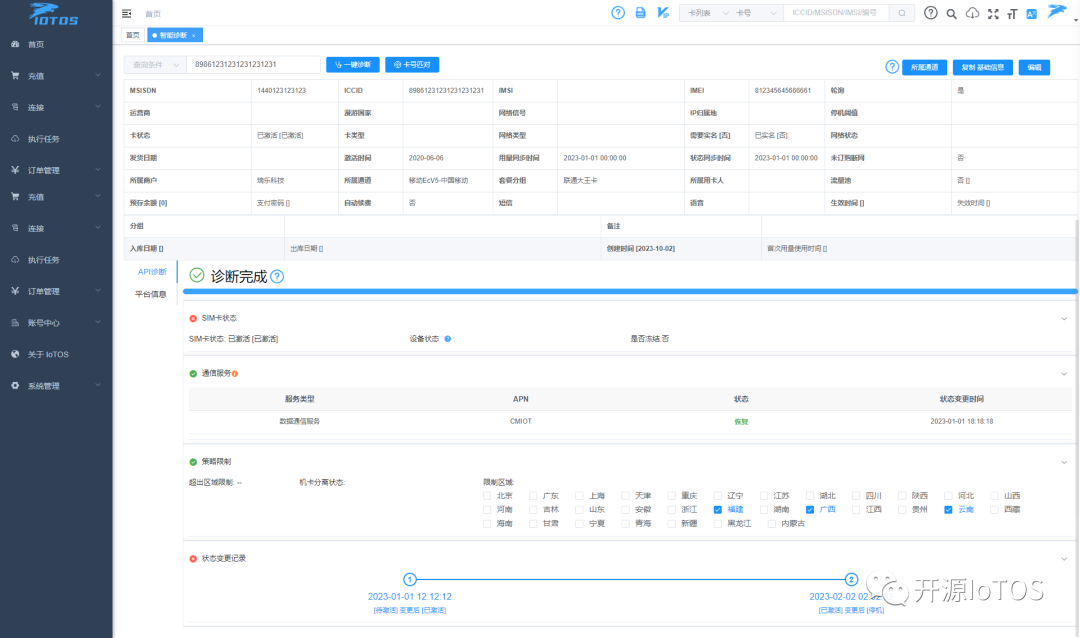This screenshot has width=1080, height=638.
Task: Click the red status icon beside 状态变更记录
Action: coord(193,559)
